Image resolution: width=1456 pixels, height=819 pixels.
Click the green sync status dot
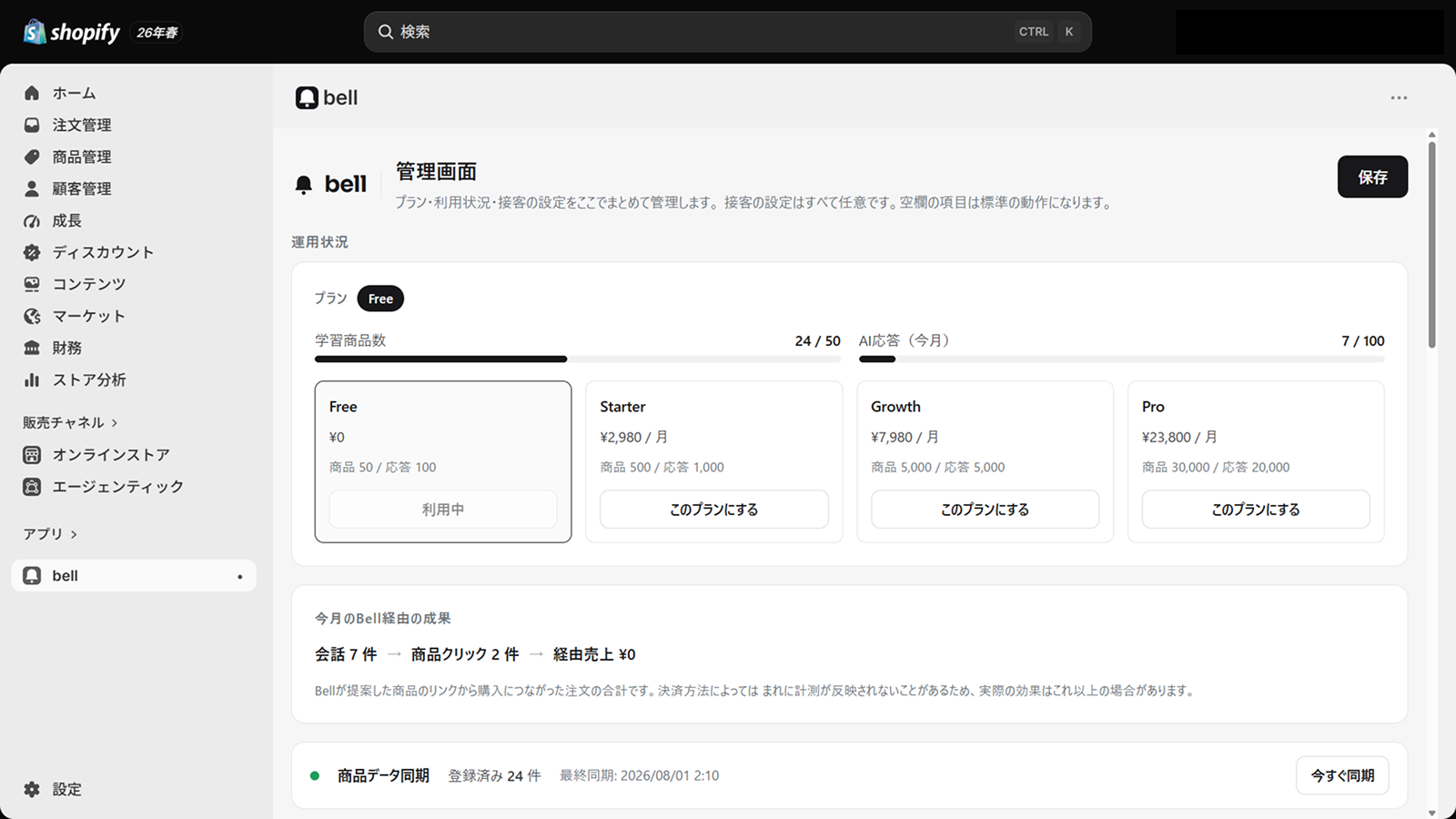[315, 775]
